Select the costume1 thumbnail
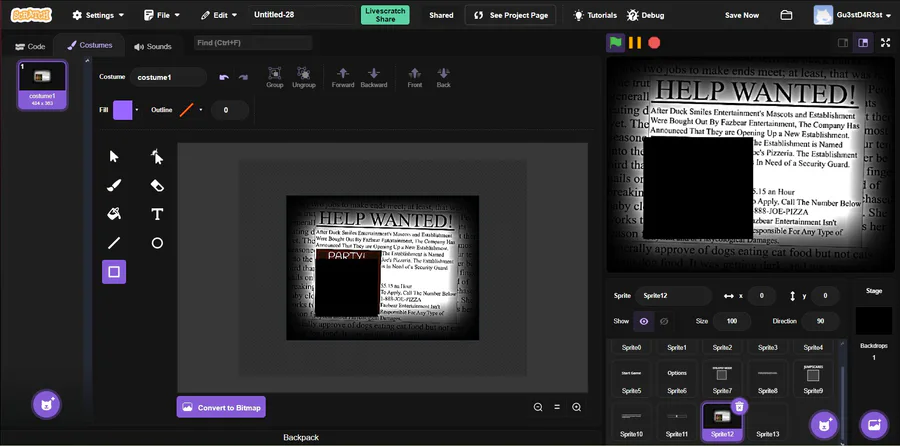900x446 pixels. coord(42,84)
